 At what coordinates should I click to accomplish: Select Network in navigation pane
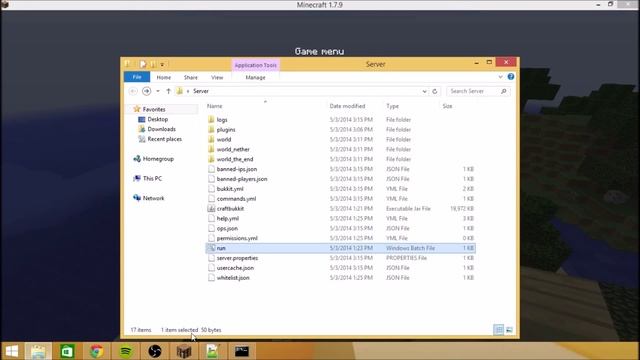pos(153,198)
